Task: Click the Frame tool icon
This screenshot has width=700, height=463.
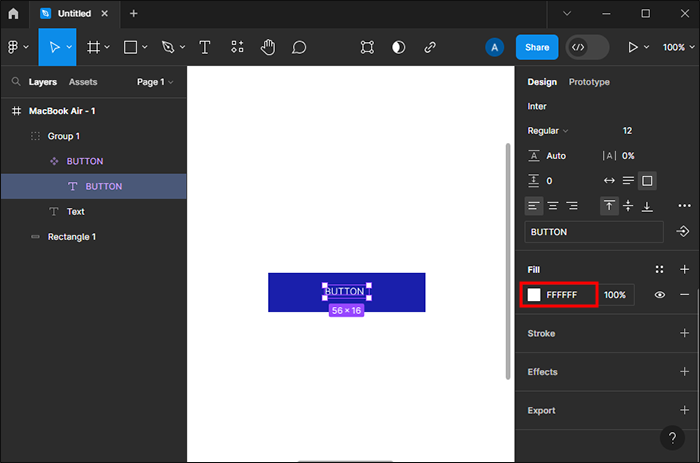Action: click(x=94, y=47)
